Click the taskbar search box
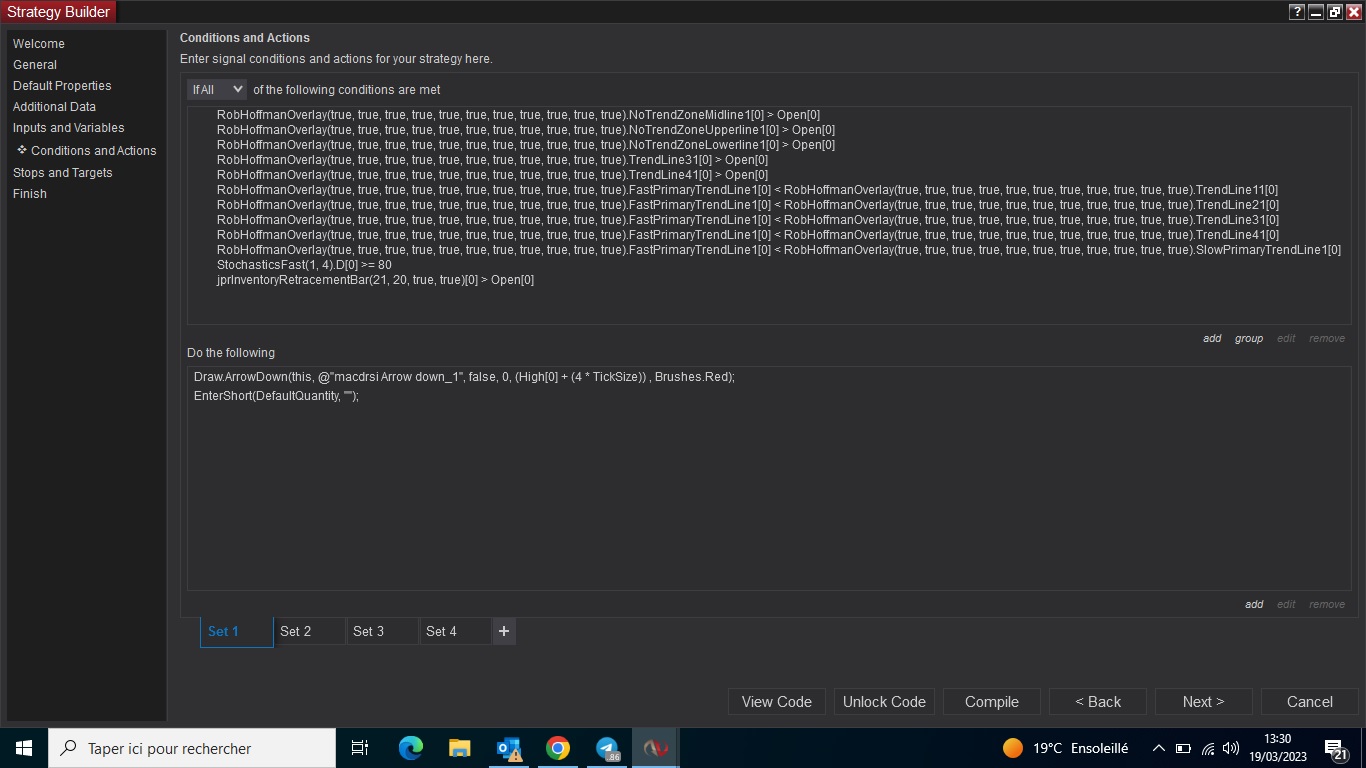Image resolution: width=1366 pixels, height=768 pixels. pyautogui.click(x=192, y=748)
